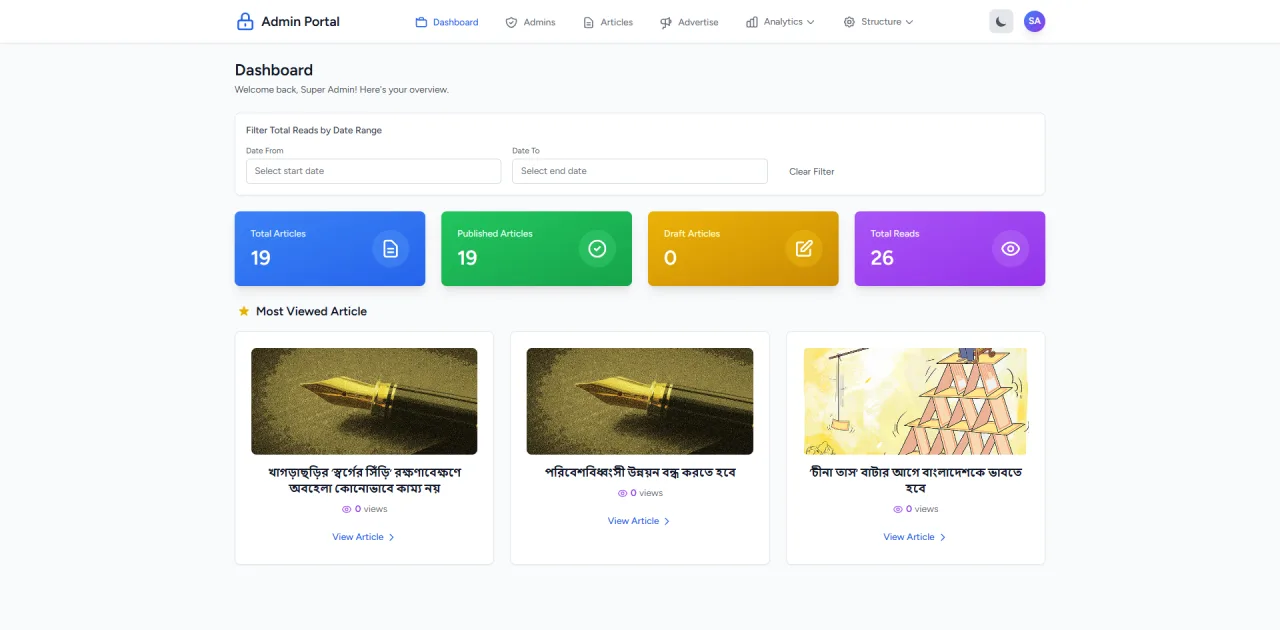Click View Article under পরিবেশবিধ্বংসী article
The image size is (1280, 630).
coord(639,521)
